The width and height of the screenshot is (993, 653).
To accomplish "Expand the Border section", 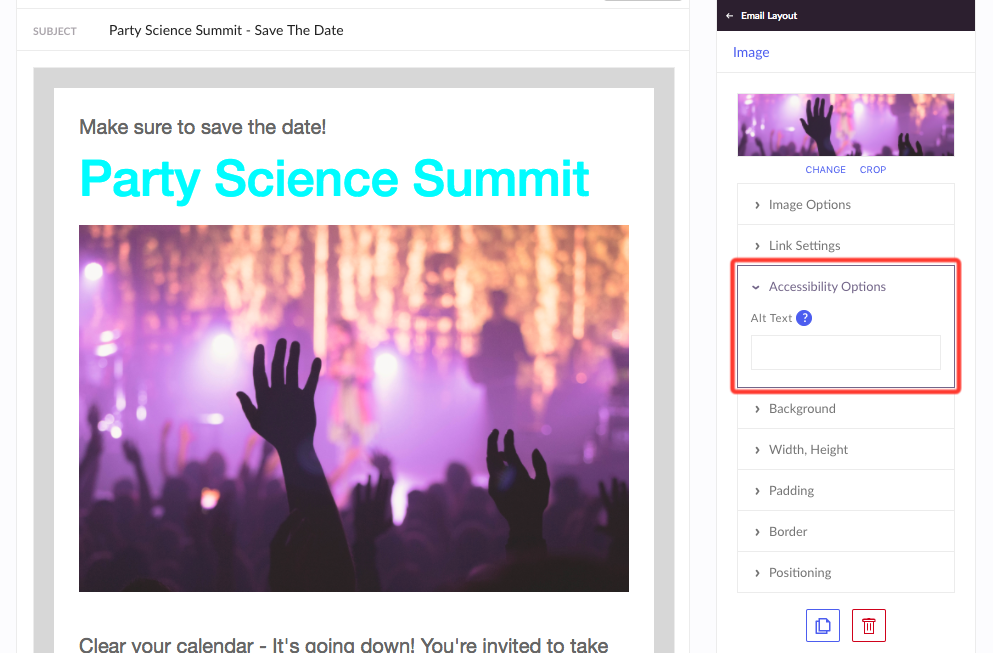I will pyautogui.click(x=845, y=531).
